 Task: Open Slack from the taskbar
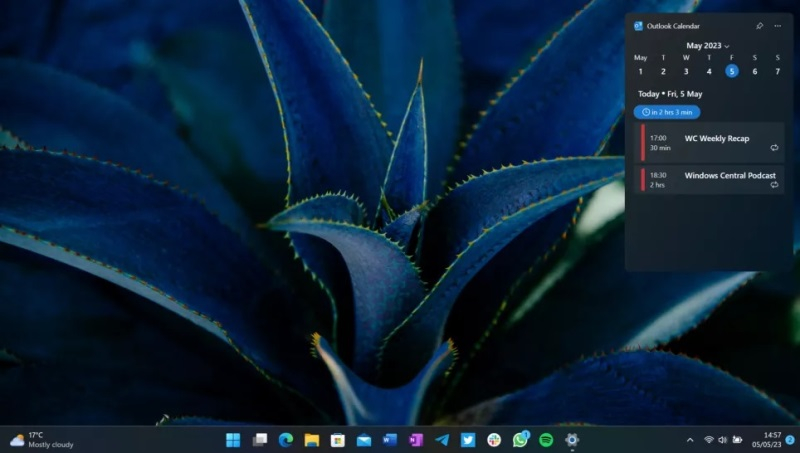(494, 440)
